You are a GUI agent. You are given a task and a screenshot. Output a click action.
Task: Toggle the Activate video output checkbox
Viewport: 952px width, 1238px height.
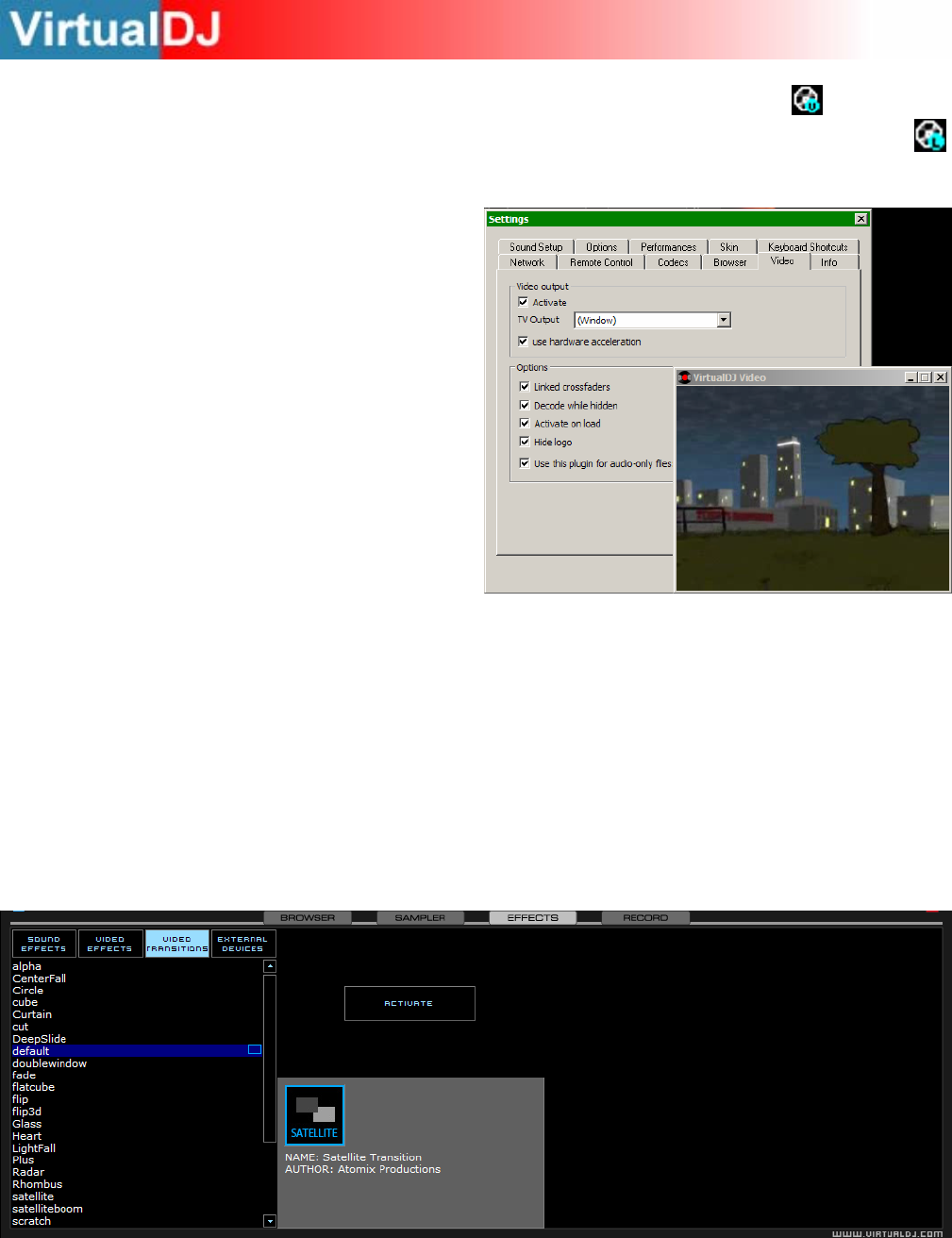(x=523, y=302)
